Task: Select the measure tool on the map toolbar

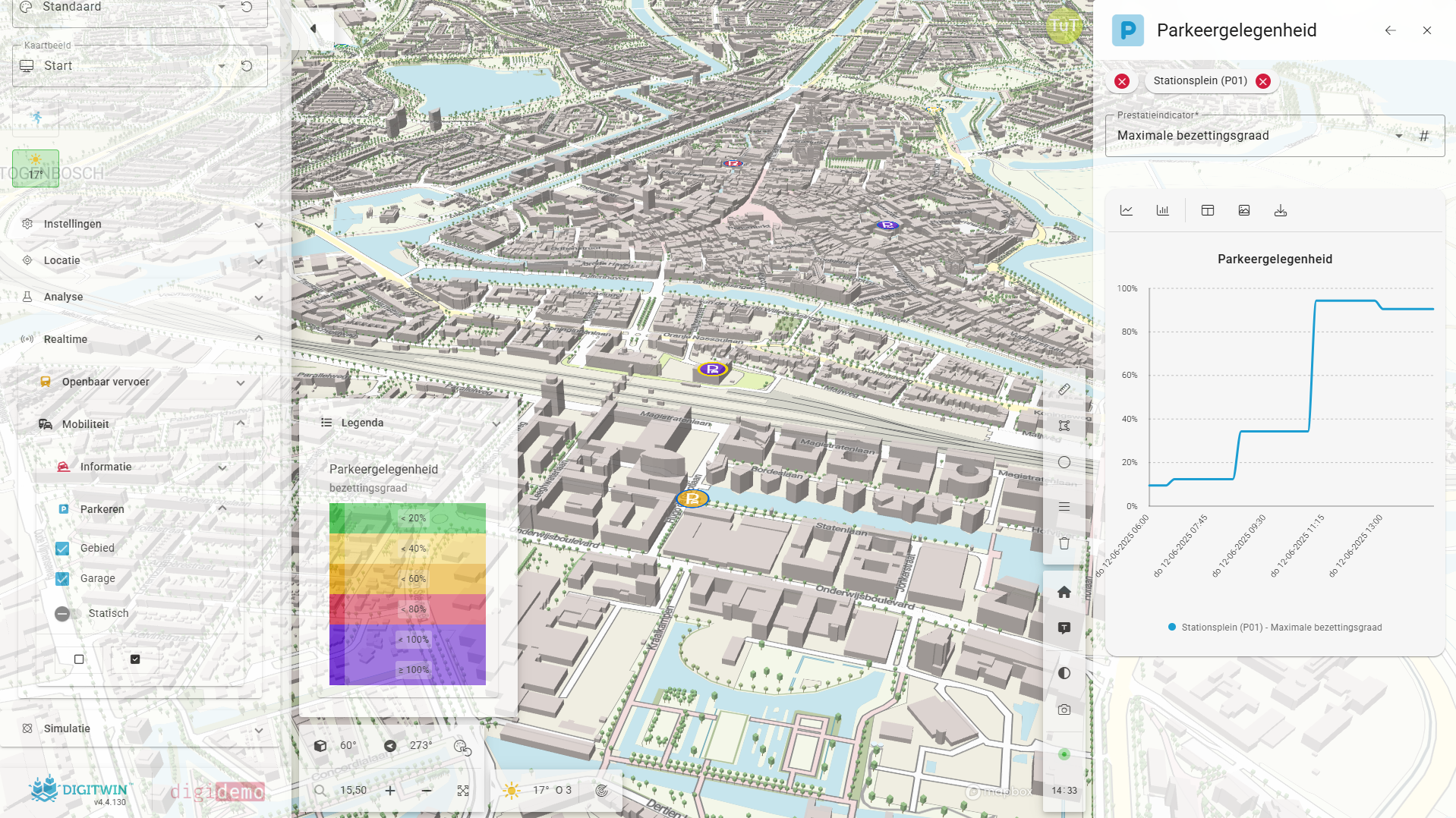Action: 1064,389
